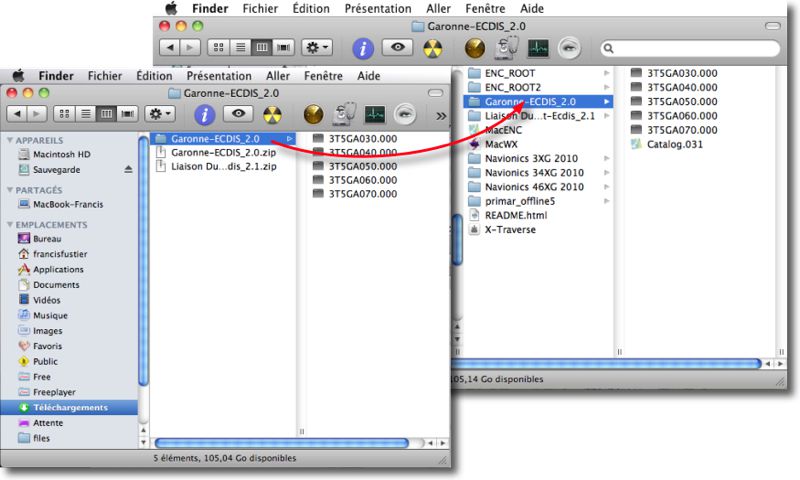Image resolution: width=800 pixels, height=480 pixels.
Task: Open the Action gear dropdown in front window
Action: 160,113
